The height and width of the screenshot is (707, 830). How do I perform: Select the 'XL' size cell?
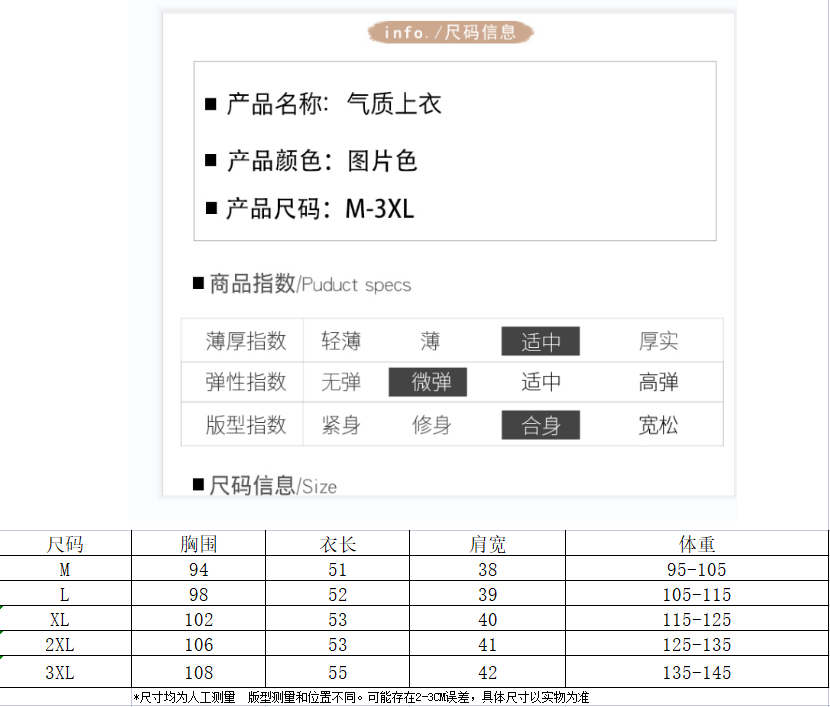(x=65, y=619)
